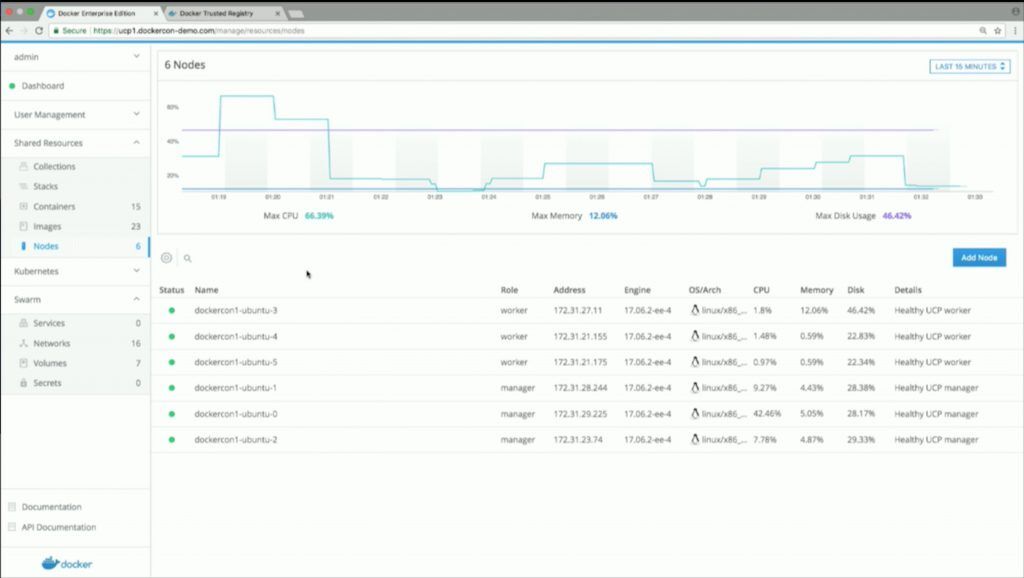
Task: Click the Services sidebar icon
Action: pyautogui.click(x=24, y=323)
